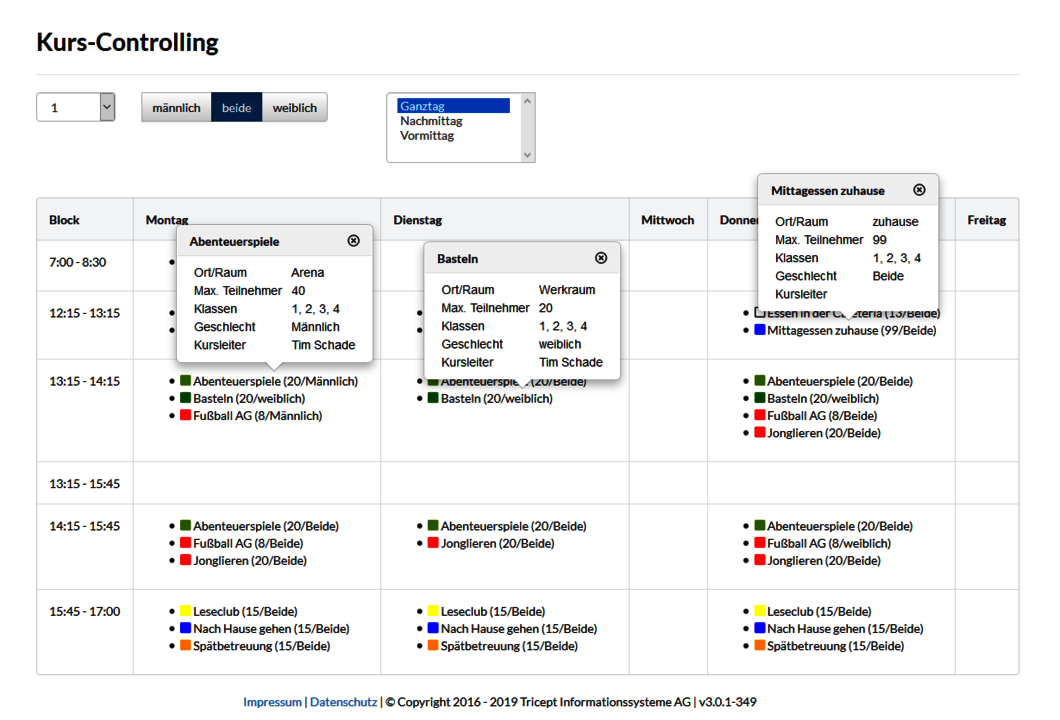Click red square beside Thursday 14:15 Jonglieren
The image size is (1060, 720).
760,561
